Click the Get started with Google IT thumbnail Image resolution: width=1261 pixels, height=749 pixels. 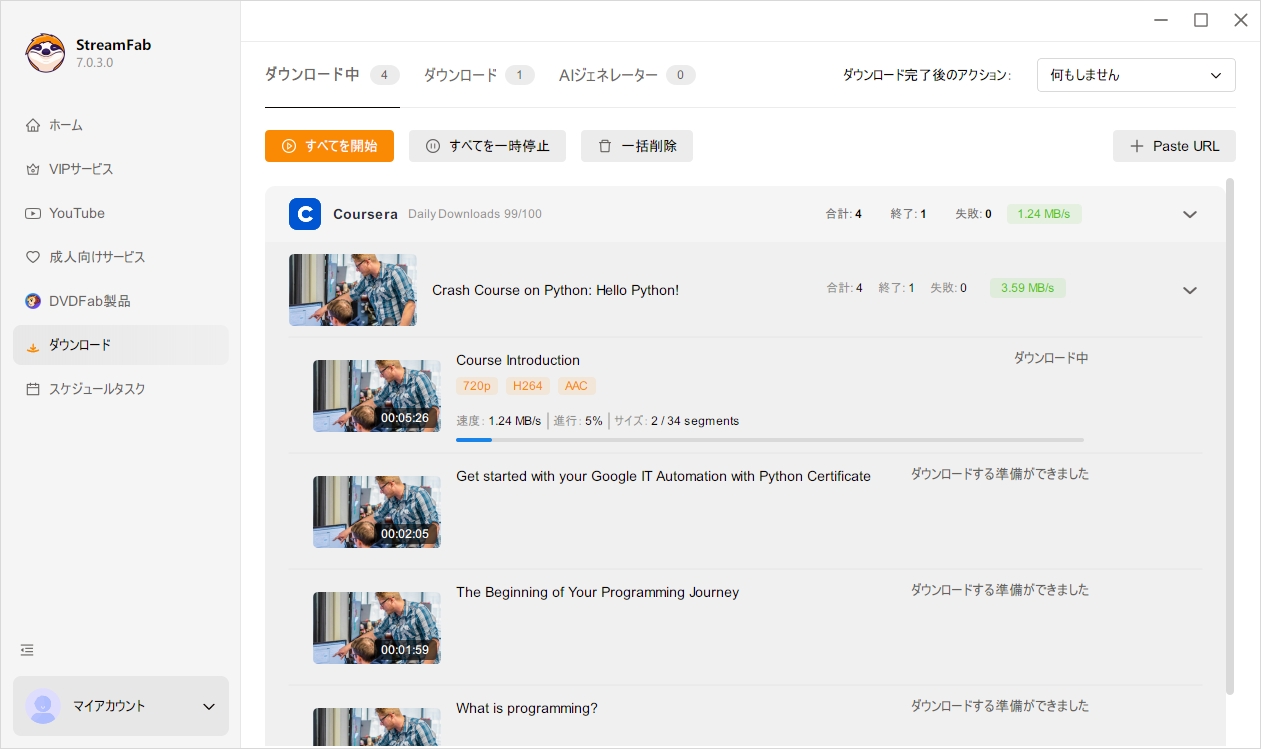tap(377, 512)
